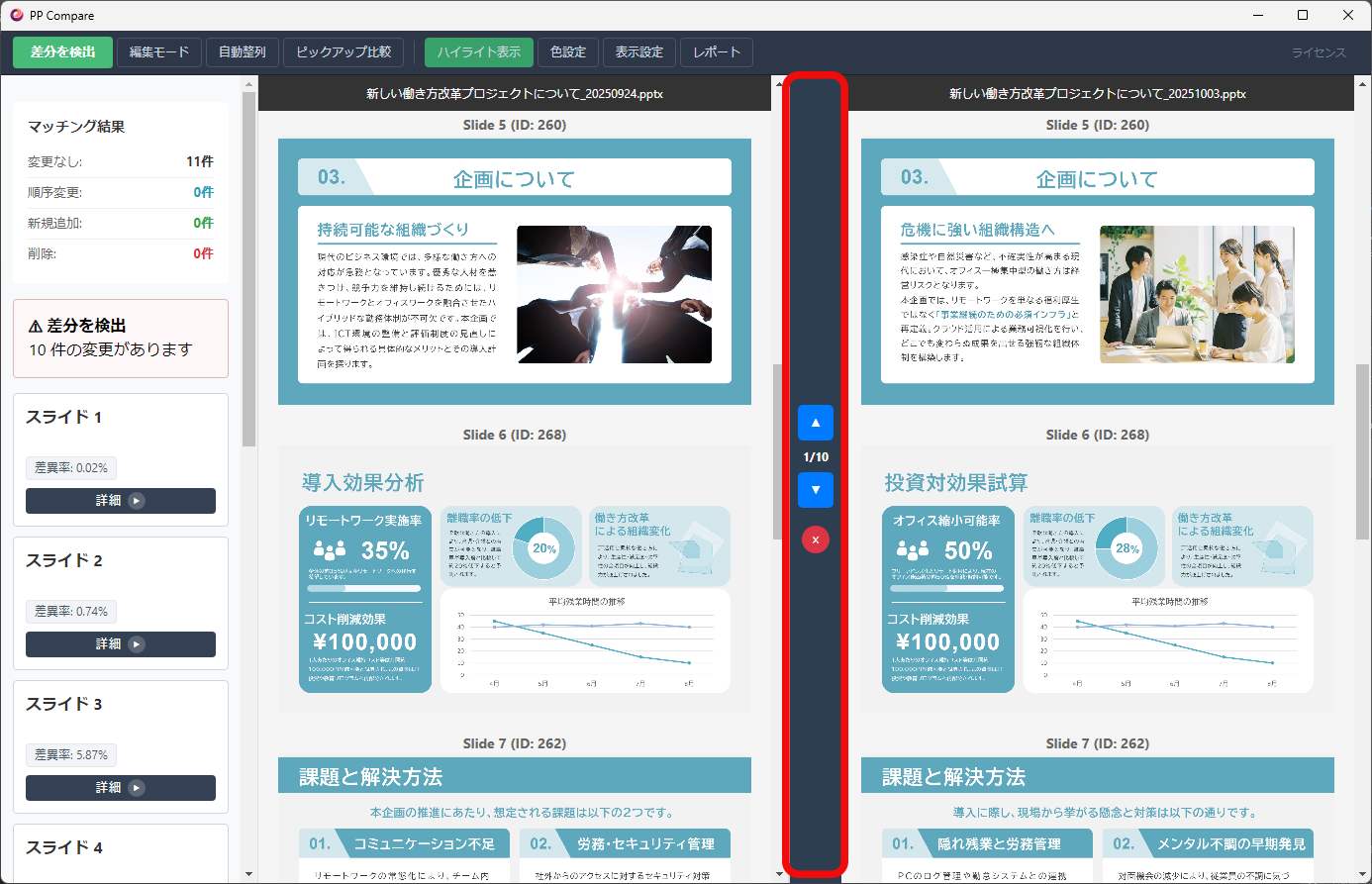Click left pane Slide 5 (ID: 260) label
This screenshot has width=1372, height=884.
(x=515, y=125)
